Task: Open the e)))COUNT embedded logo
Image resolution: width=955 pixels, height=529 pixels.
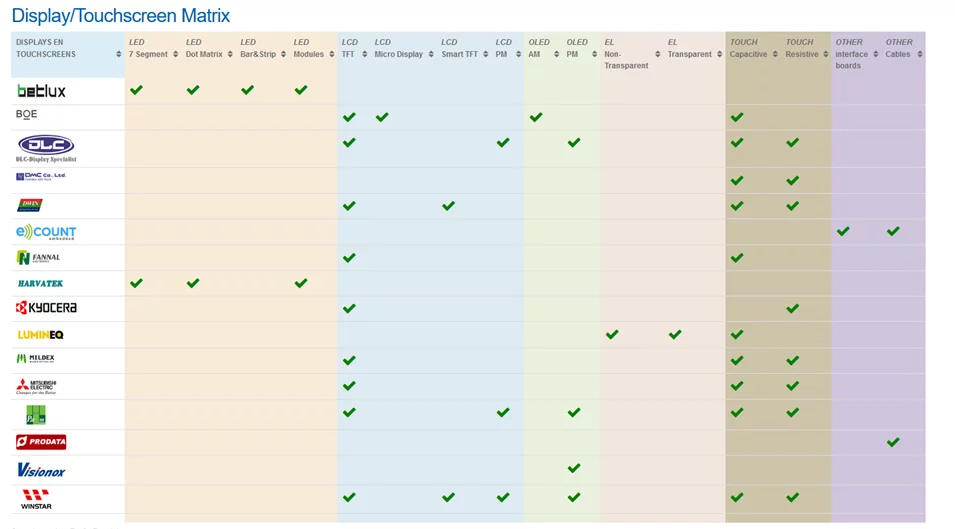Action: click(x=46, y=232)
